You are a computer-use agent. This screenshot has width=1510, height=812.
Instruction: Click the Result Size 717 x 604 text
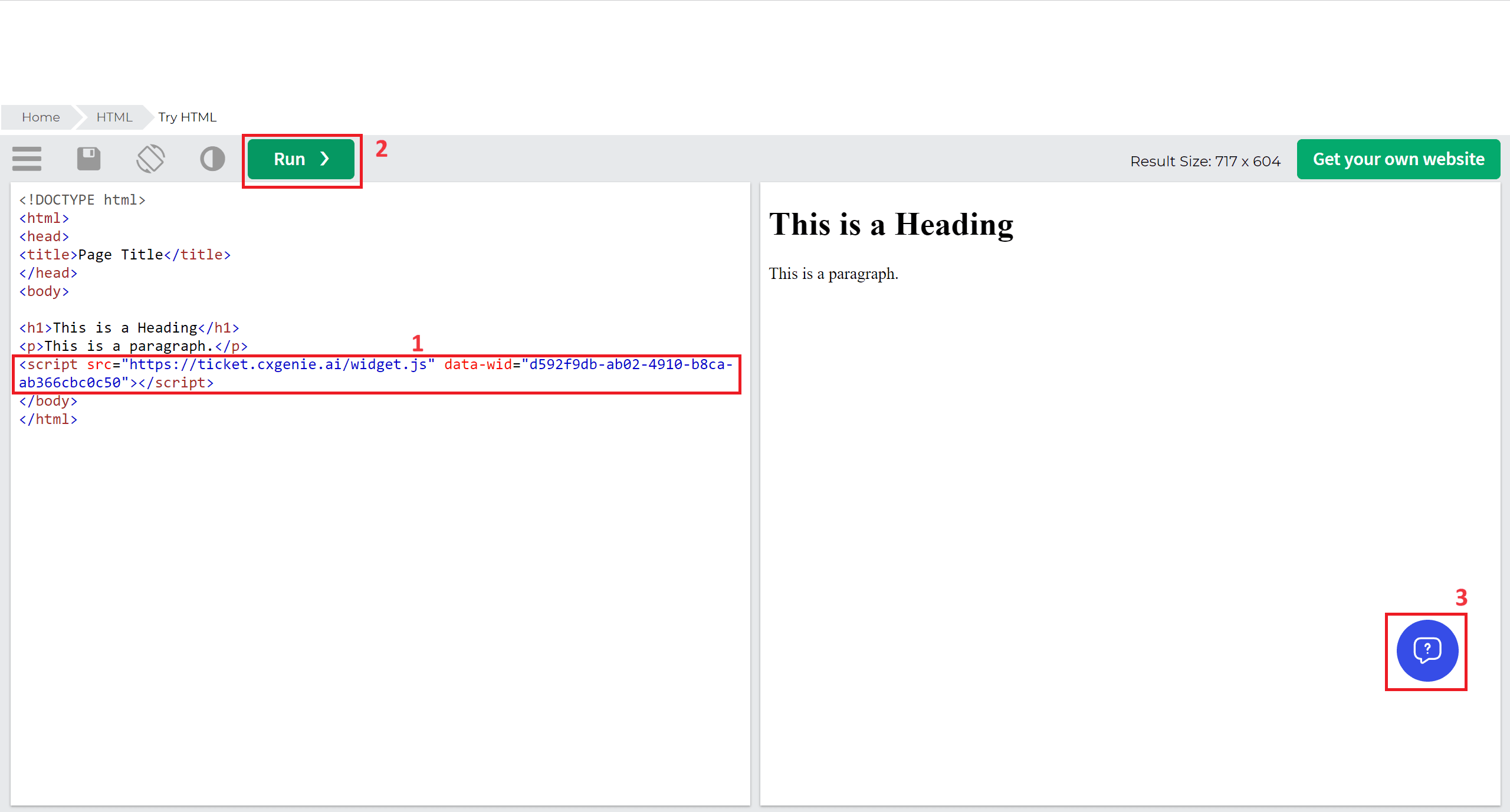pyautogui.click(x=1205, y=161)
